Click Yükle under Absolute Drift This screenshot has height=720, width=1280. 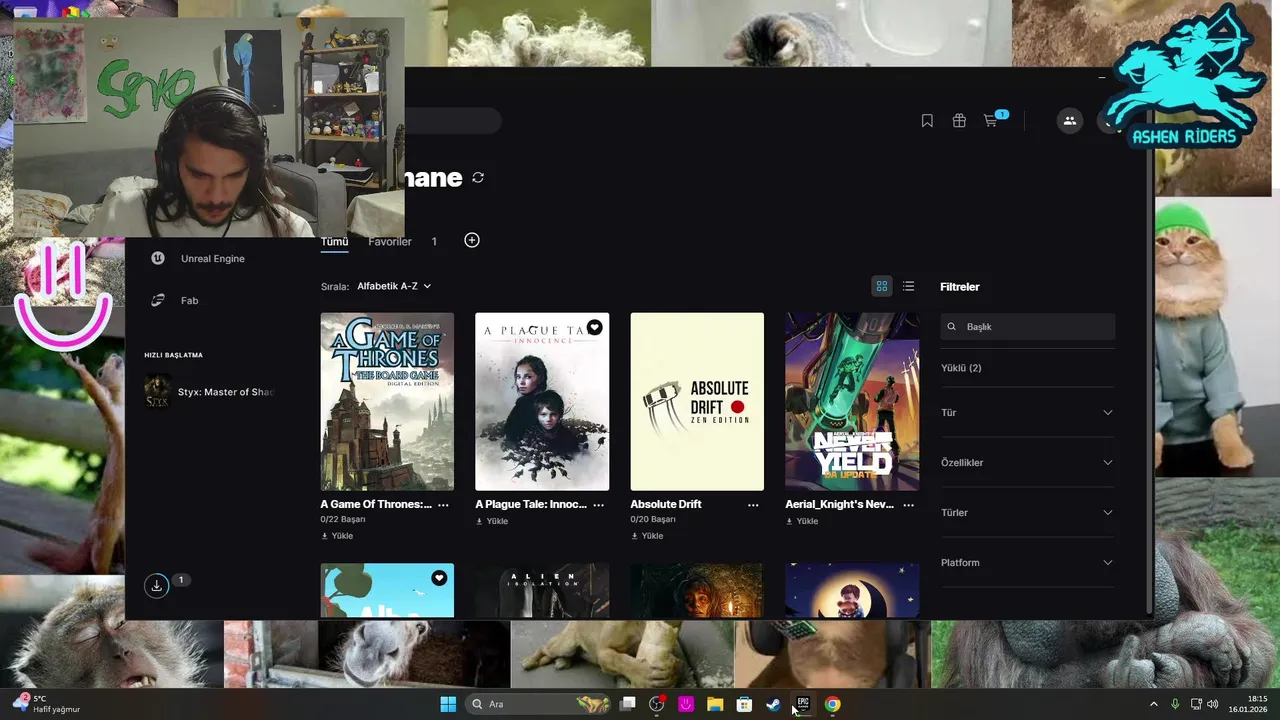[x=647, y=536]
